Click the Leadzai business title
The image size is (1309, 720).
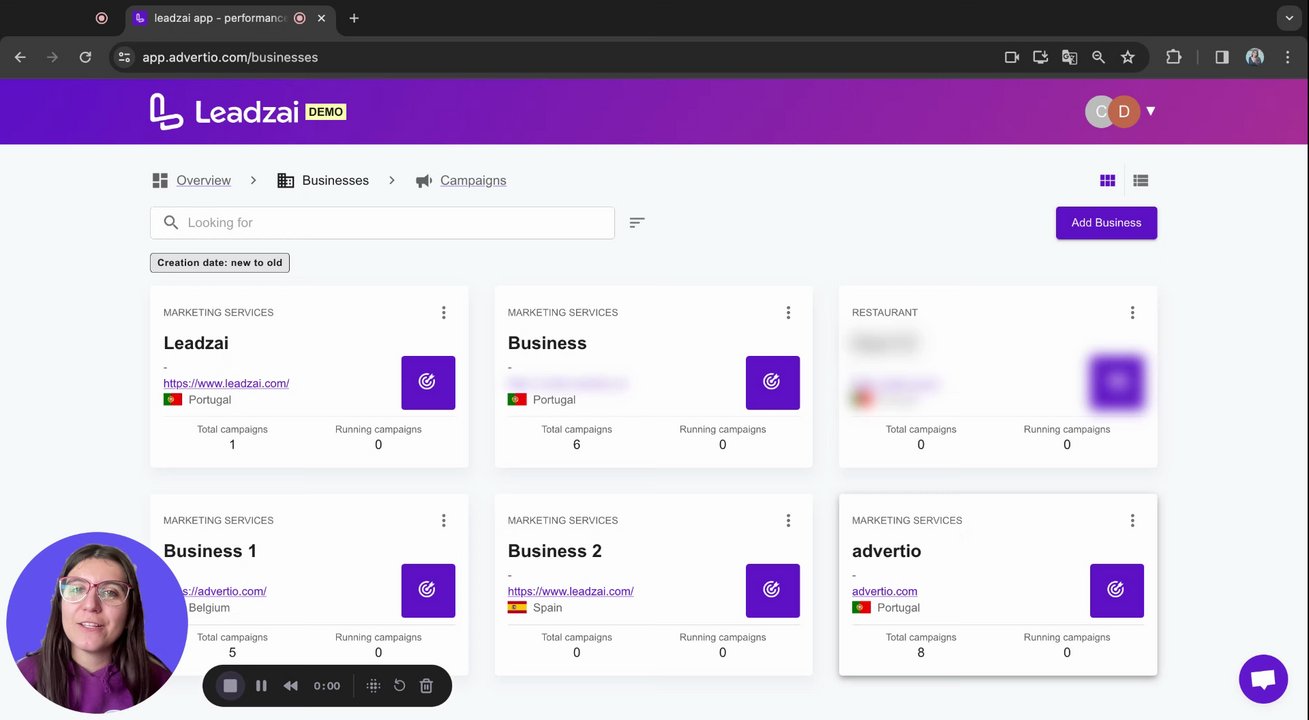coord(196,343)
